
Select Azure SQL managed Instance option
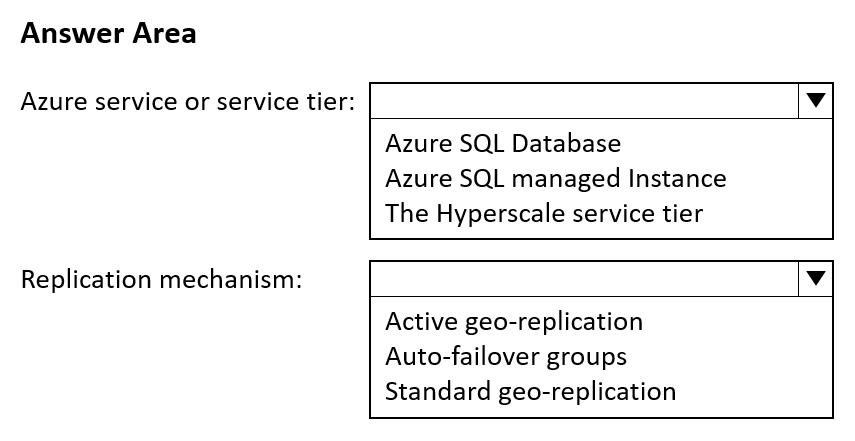[x=556, y=178]
